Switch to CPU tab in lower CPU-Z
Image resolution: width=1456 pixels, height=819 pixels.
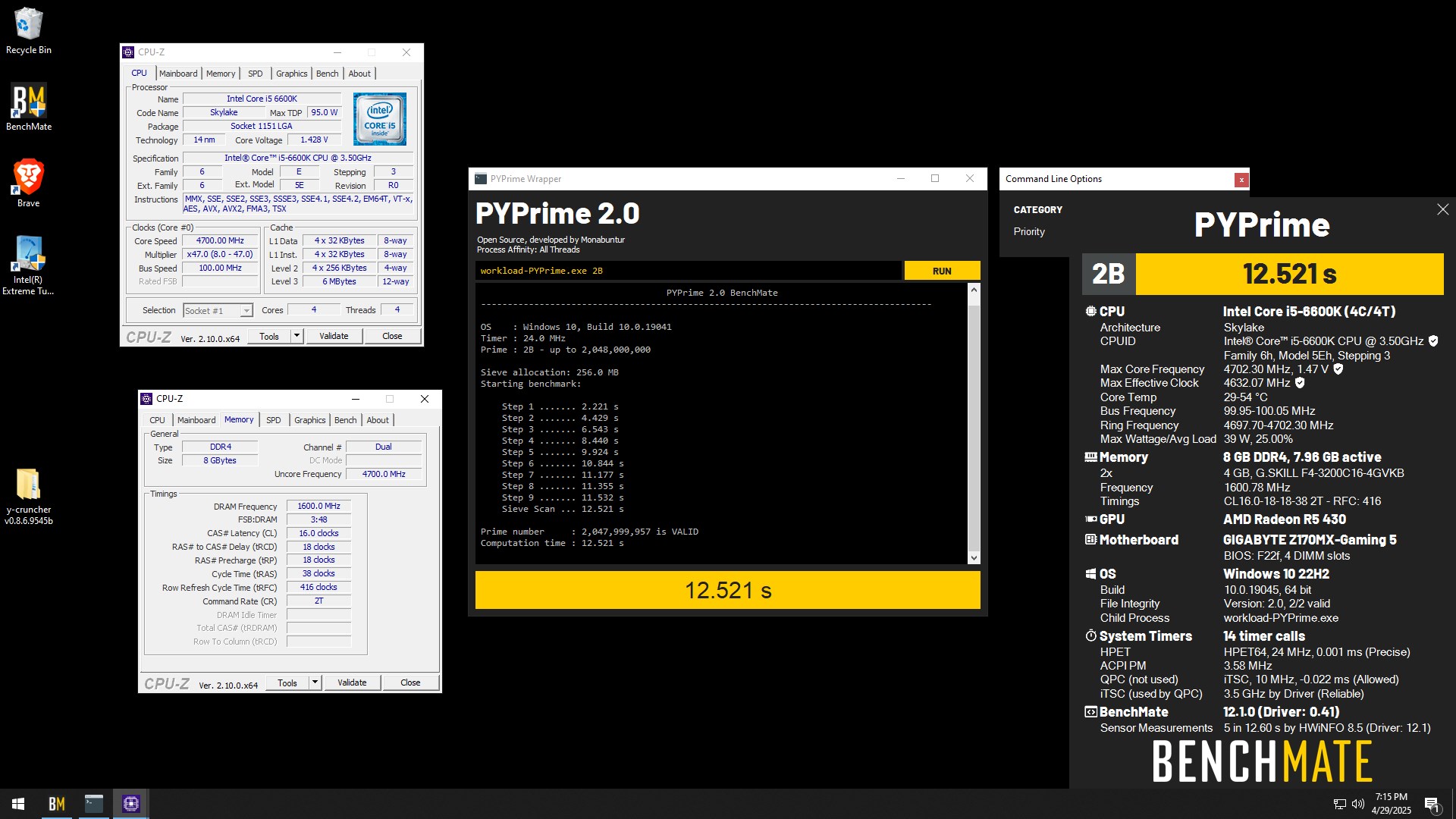157,420
